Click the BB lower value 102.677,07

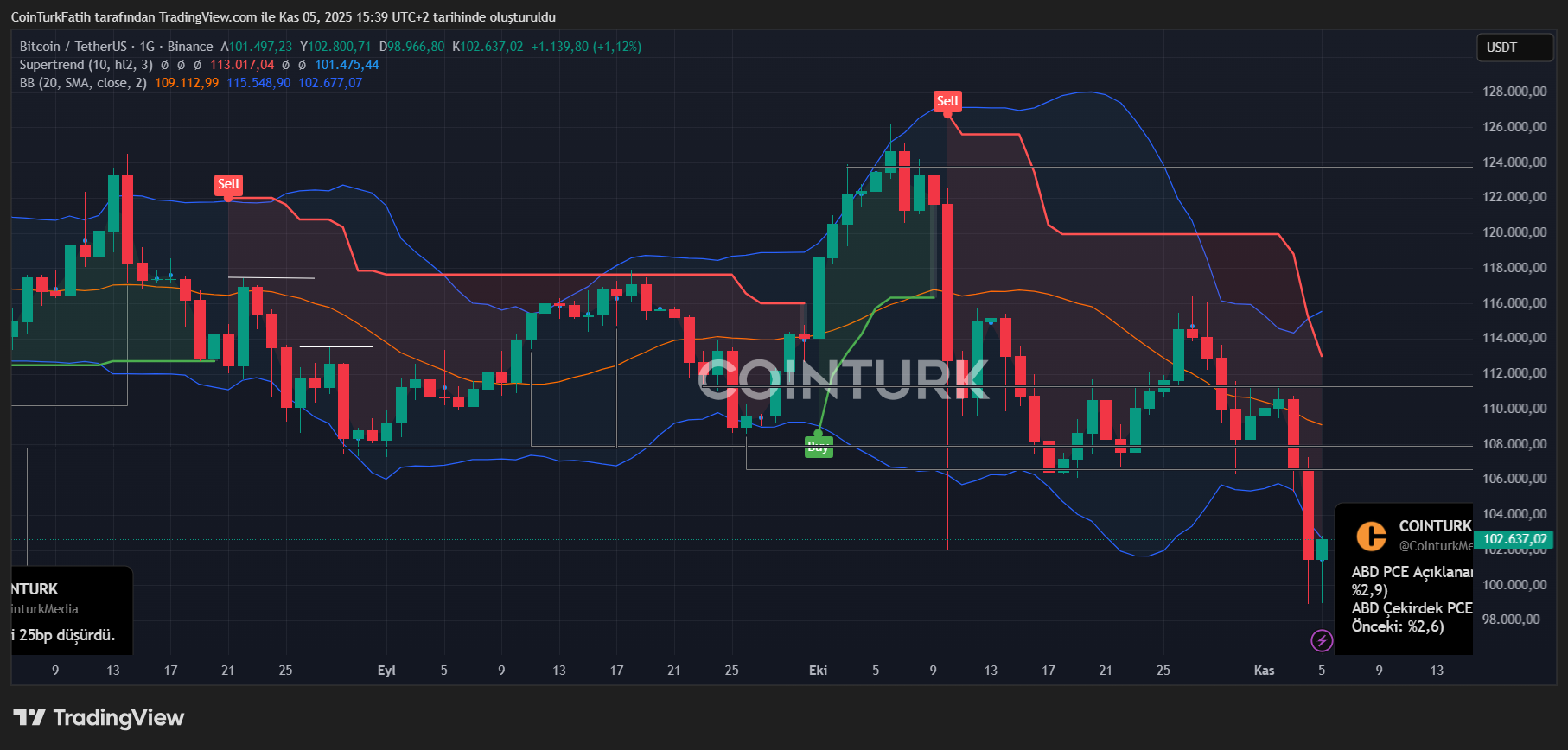coord(330,83)
